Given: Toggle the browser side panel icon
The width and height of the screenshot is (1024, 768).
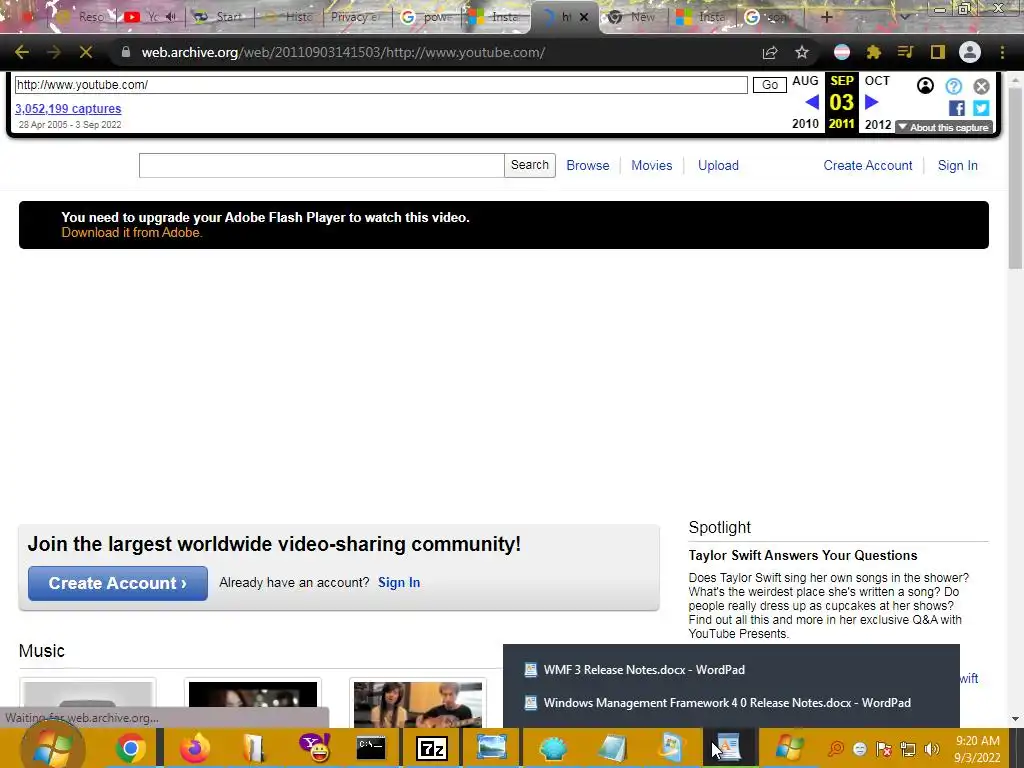Looking at the screenshot, I should tap(938, 52).
